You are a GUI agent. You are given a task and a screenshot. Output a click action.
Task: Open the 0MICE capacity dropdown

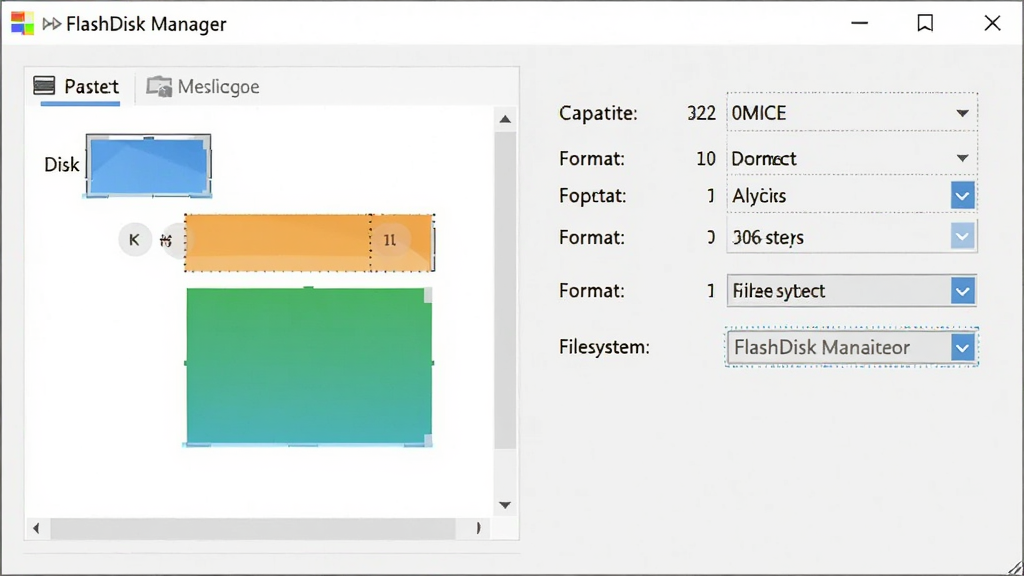click(852, 113)
